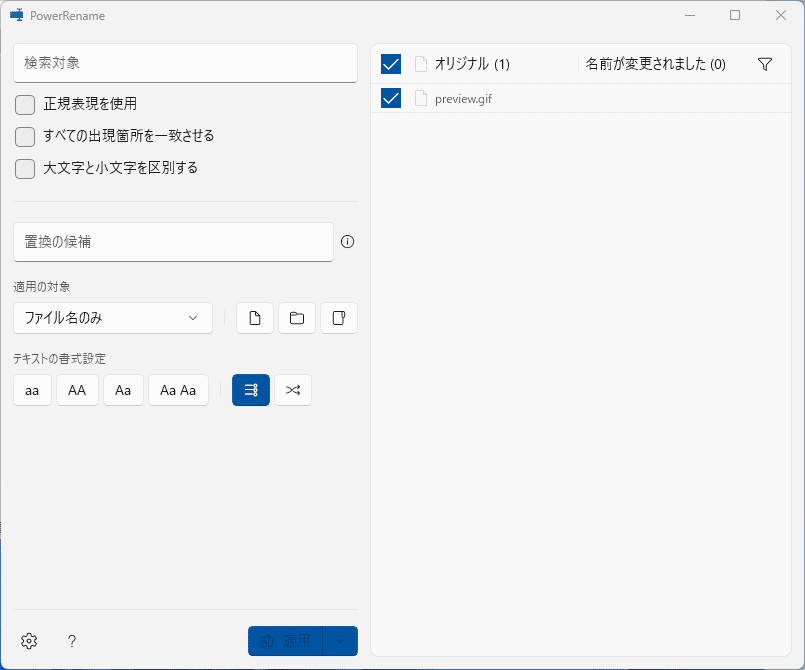Select the uppercase AA format button

tap(77, 390)
